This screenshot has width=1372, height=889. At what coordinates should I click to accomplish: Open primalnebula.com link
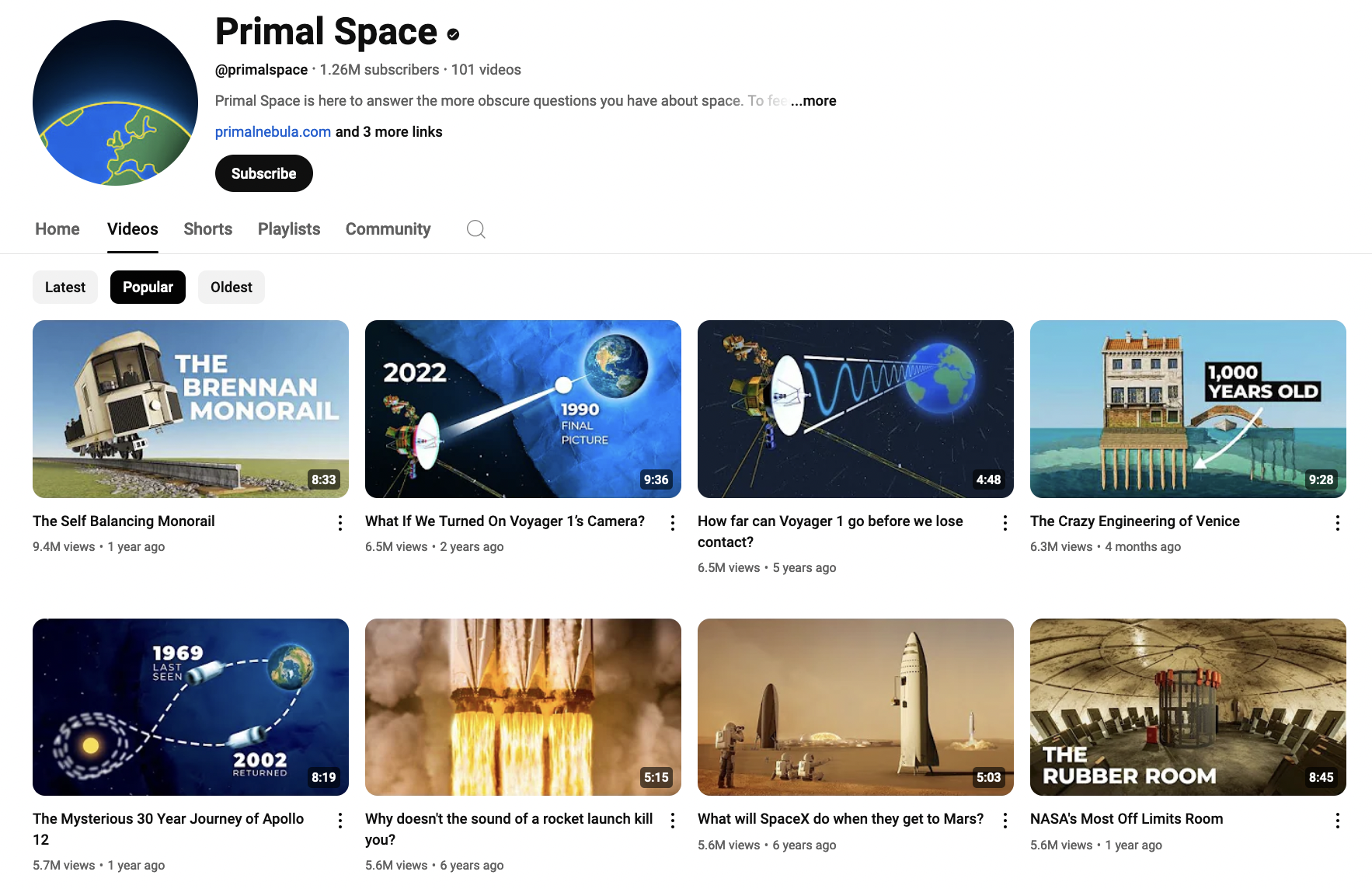pos(273,132)
